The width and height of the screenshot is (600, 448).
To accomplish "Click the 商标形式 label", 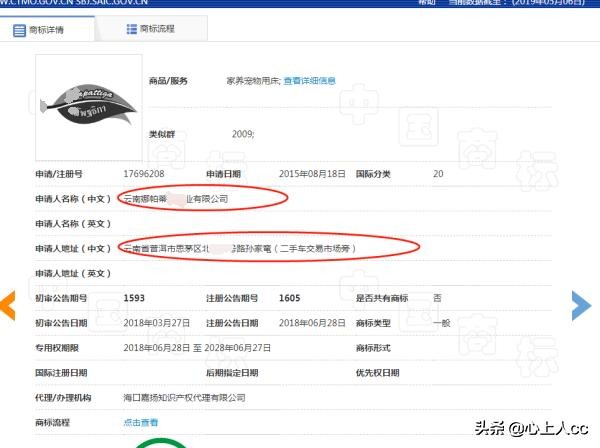I will (373, 348).
